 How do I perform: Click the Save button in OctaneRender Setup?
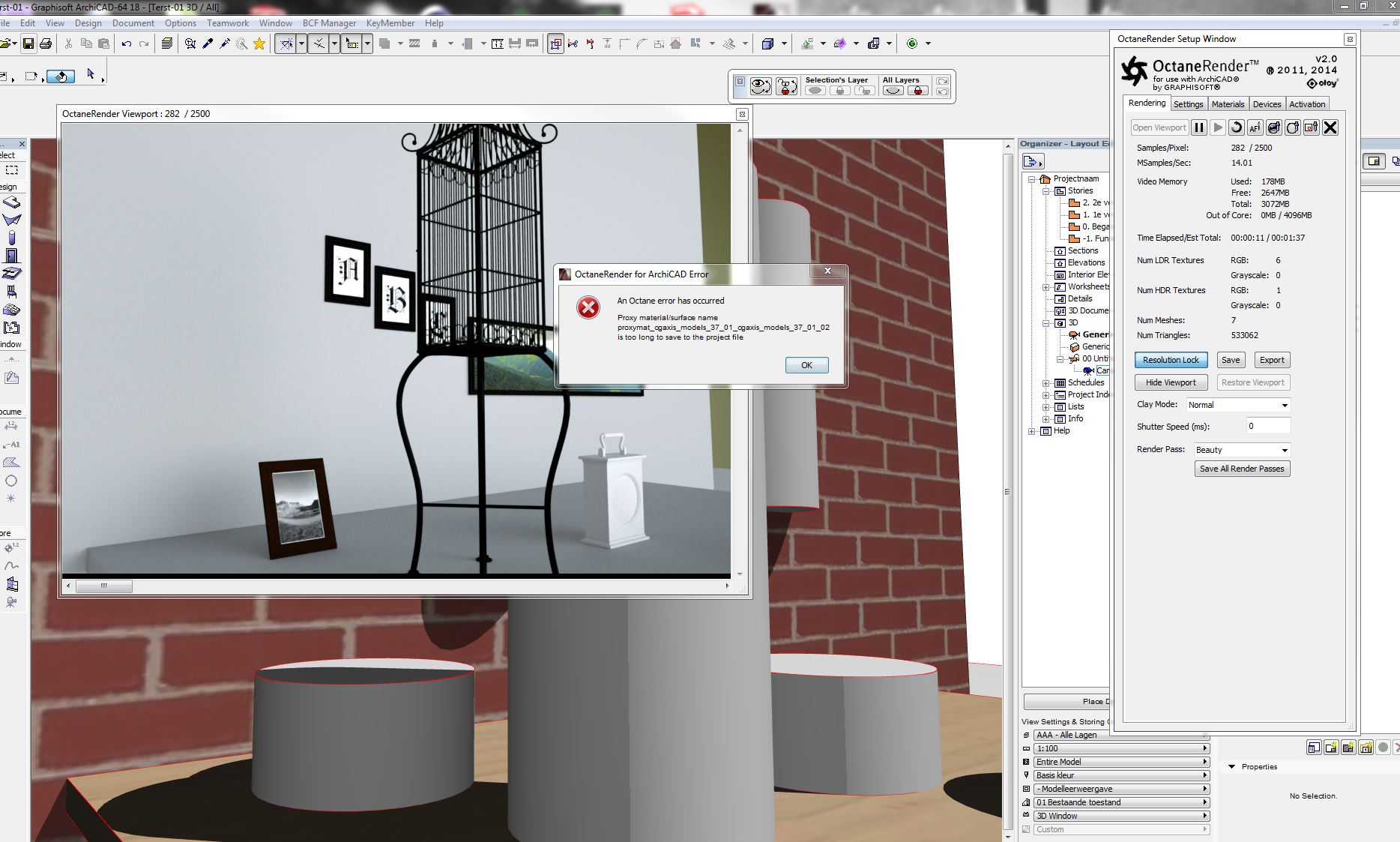(x=1231, y=360)
